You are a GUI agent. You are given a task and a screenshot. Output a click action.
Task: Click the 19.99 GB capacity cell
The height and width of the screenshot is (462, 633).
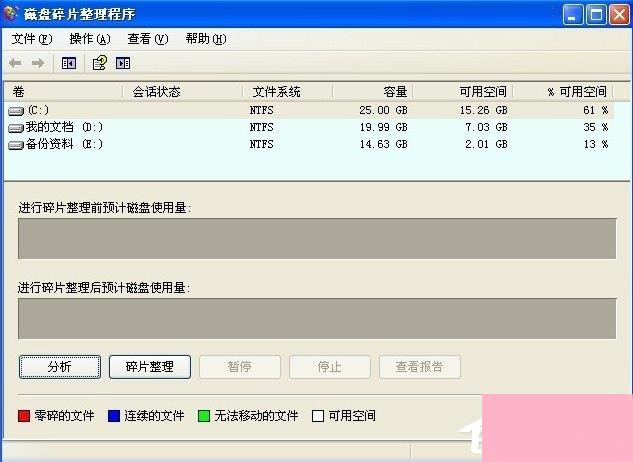[384, 128]
